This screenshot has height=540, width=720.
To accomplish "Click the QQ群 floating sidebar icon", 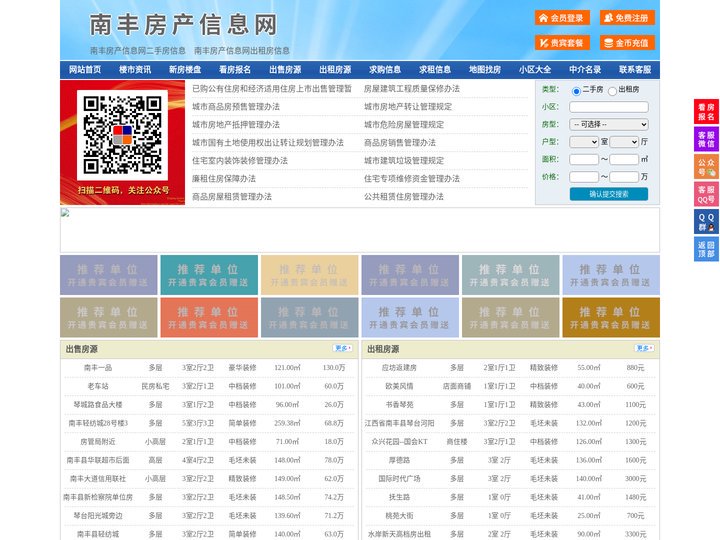I will (x=706, y=222).
